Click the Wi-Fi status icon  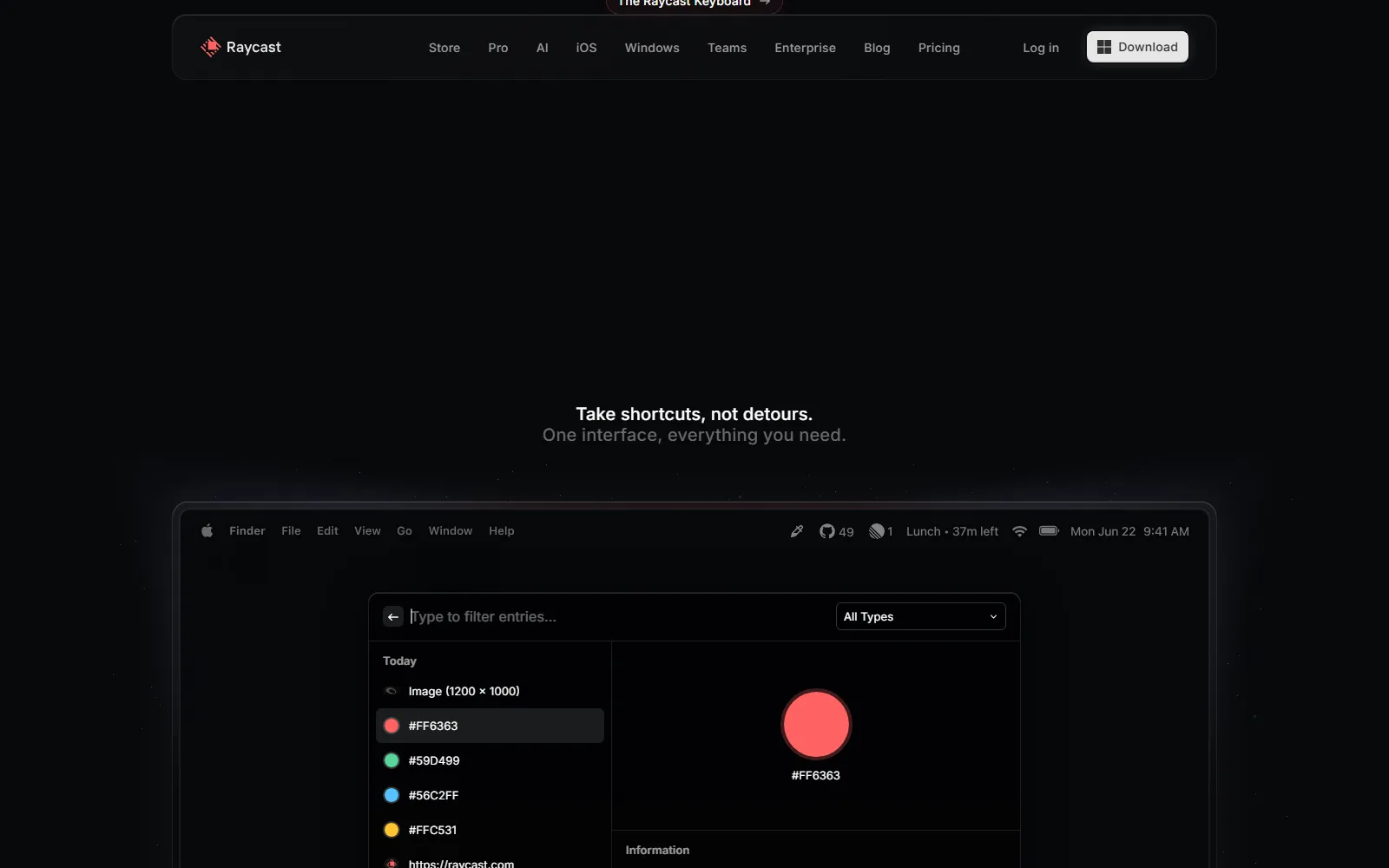[x=1020, y=531]
